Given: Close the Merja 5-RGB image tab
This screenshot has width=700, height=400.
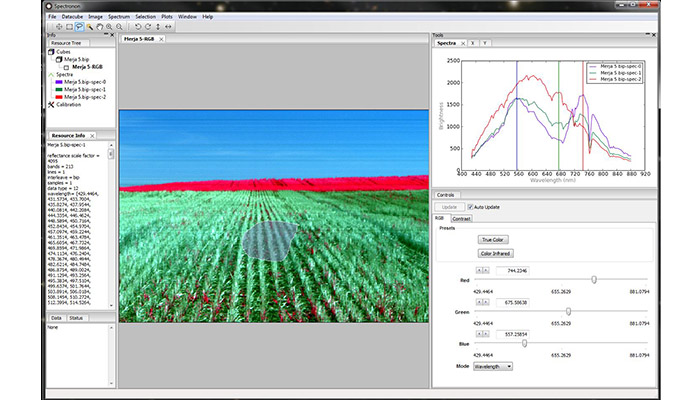Looking at the screenshot, I should [160, 39].
